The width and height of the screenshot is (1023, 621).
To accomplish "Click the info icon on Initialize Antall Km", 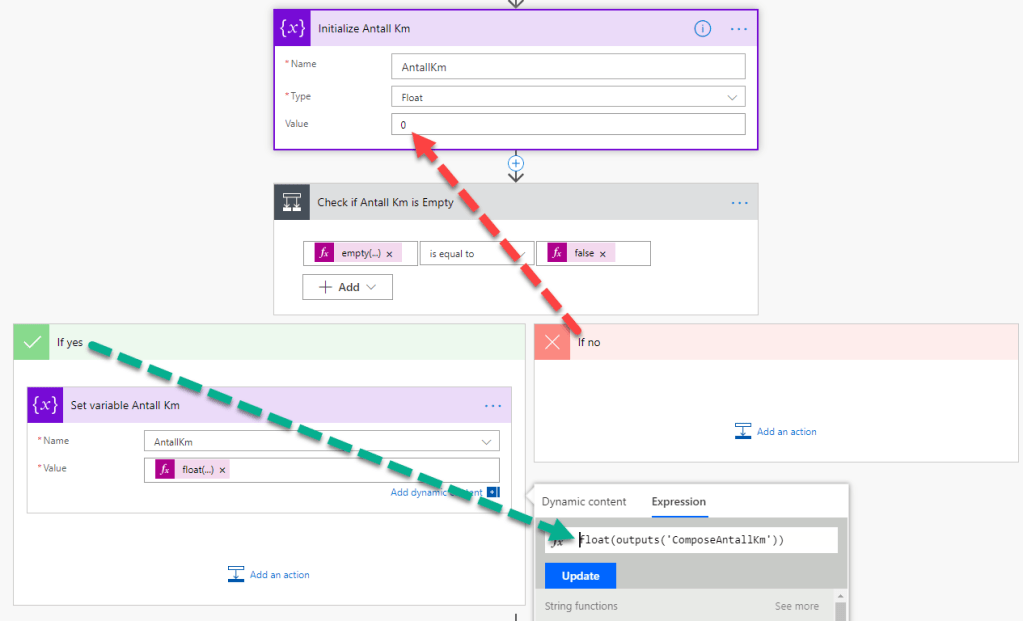I will (x=702, y=29).
